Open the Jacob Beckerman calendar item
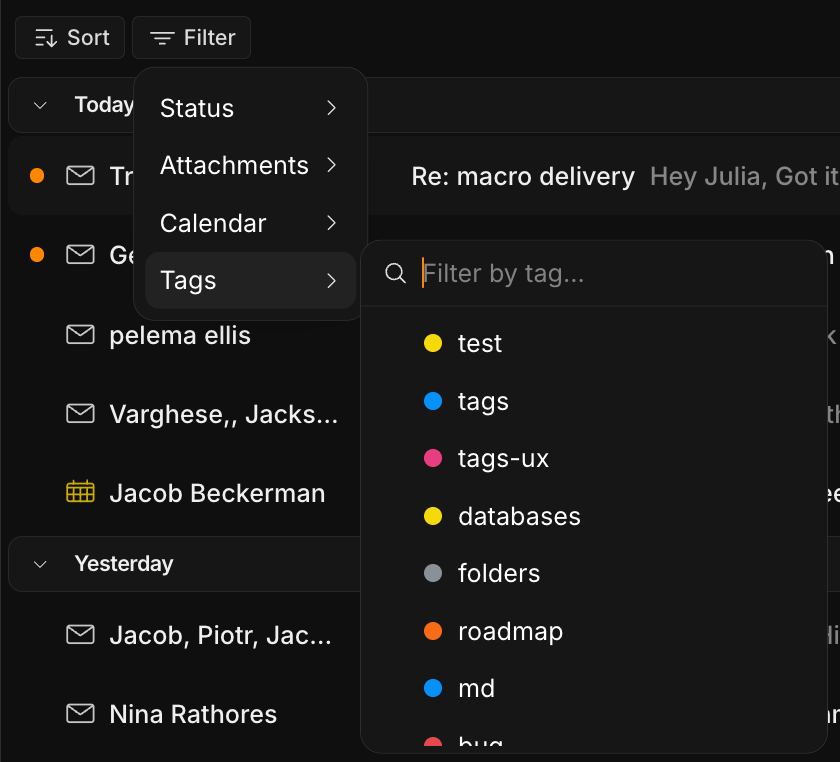 tap(217, 494)
